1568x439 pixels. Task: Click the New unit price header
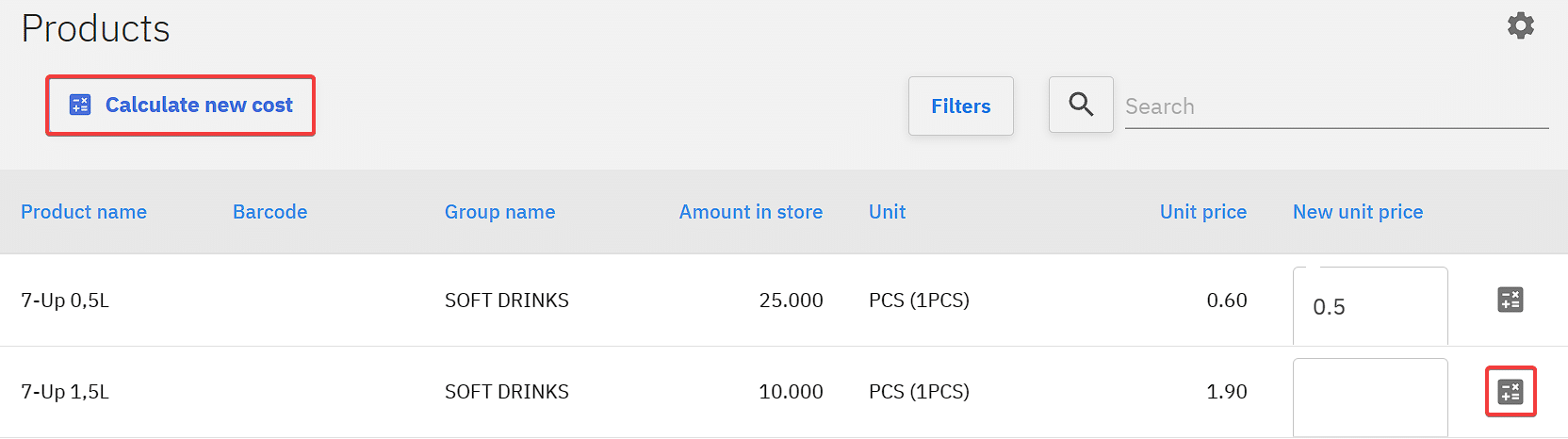click(x=1357, y=212)
